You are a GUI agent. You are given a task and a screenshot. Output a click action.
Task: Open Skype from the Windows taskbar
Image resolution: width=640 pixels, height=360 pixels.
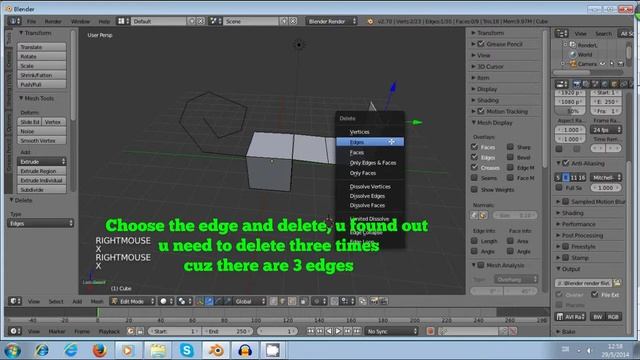187,350
